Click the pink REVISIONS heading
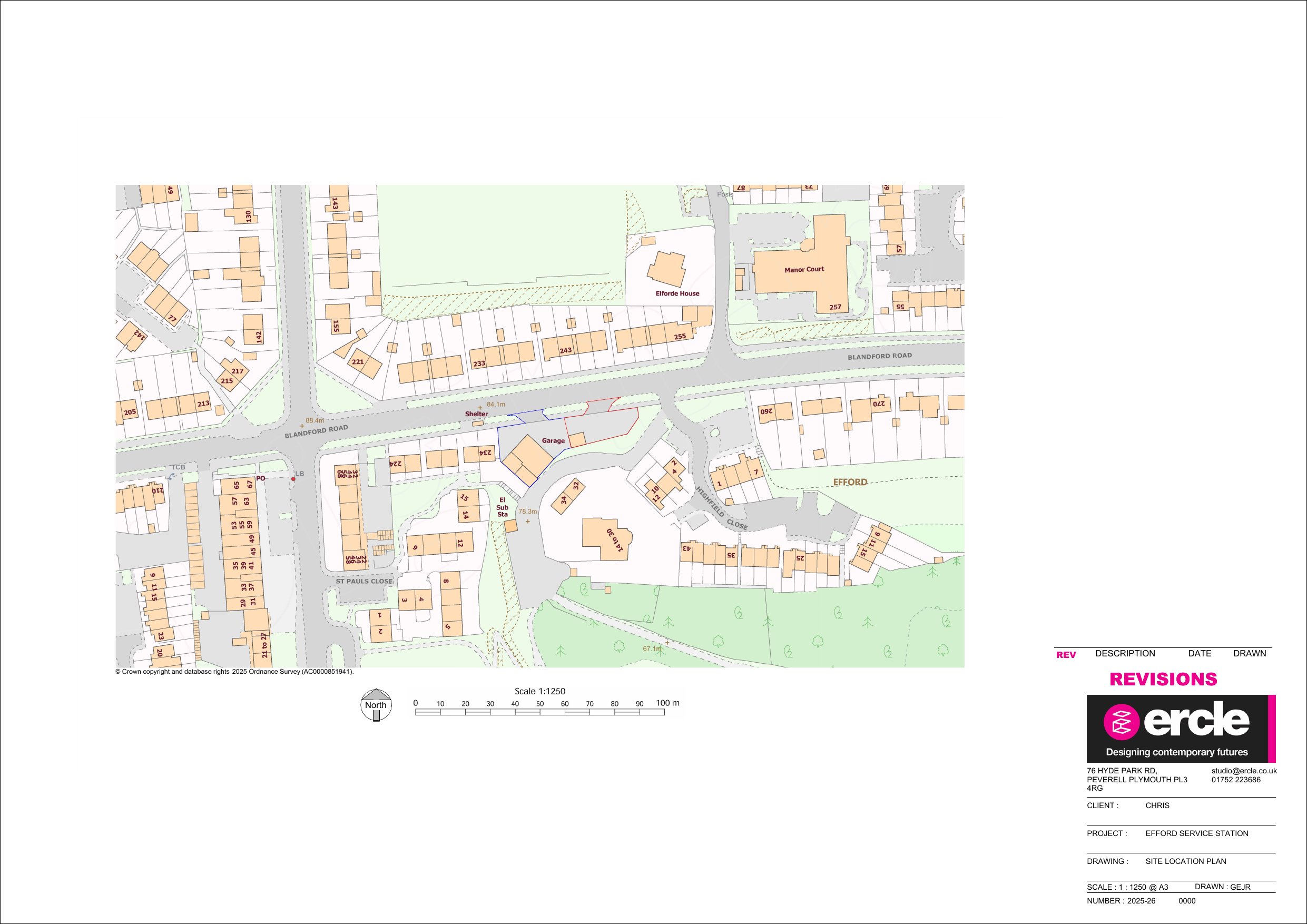 pos(1163,679)
